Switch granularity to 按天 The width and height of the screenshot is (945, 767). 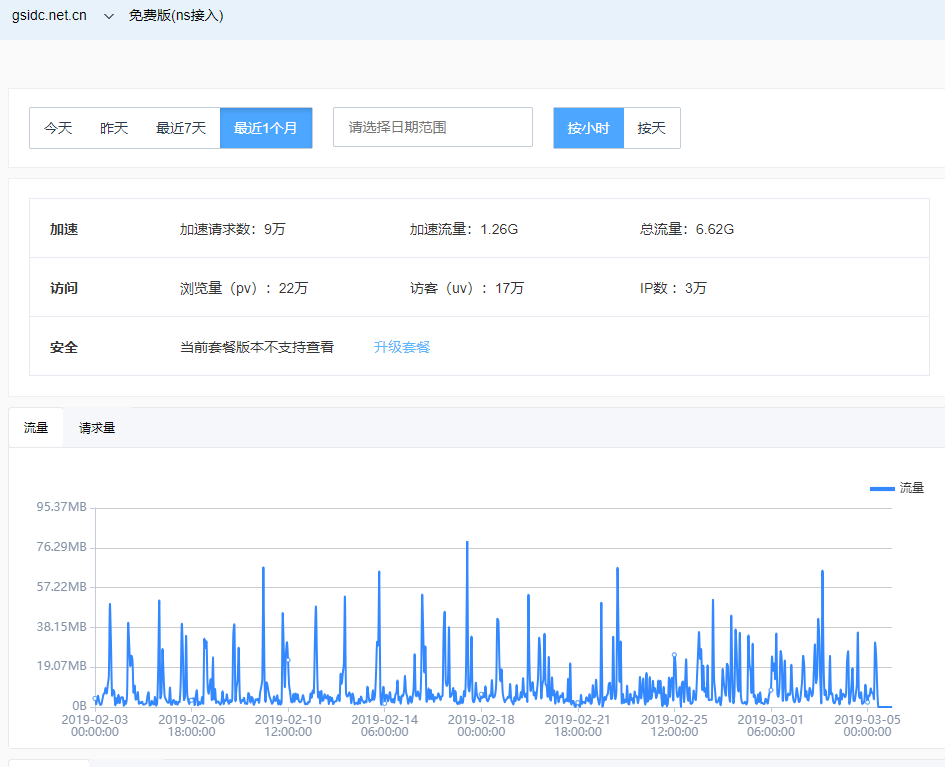point(652,128)
